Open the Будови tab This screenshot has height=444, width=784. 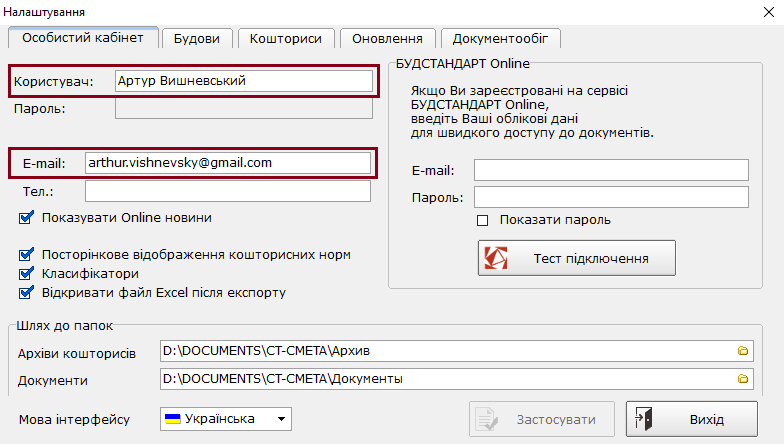point(197,38)
